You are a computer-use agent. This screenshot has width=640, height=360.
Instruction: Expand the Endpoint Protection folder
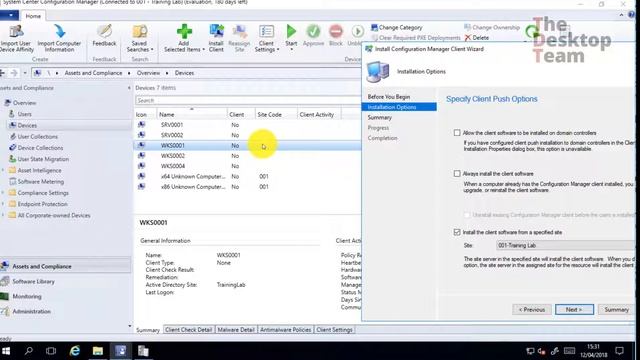(x=3, y=204)
